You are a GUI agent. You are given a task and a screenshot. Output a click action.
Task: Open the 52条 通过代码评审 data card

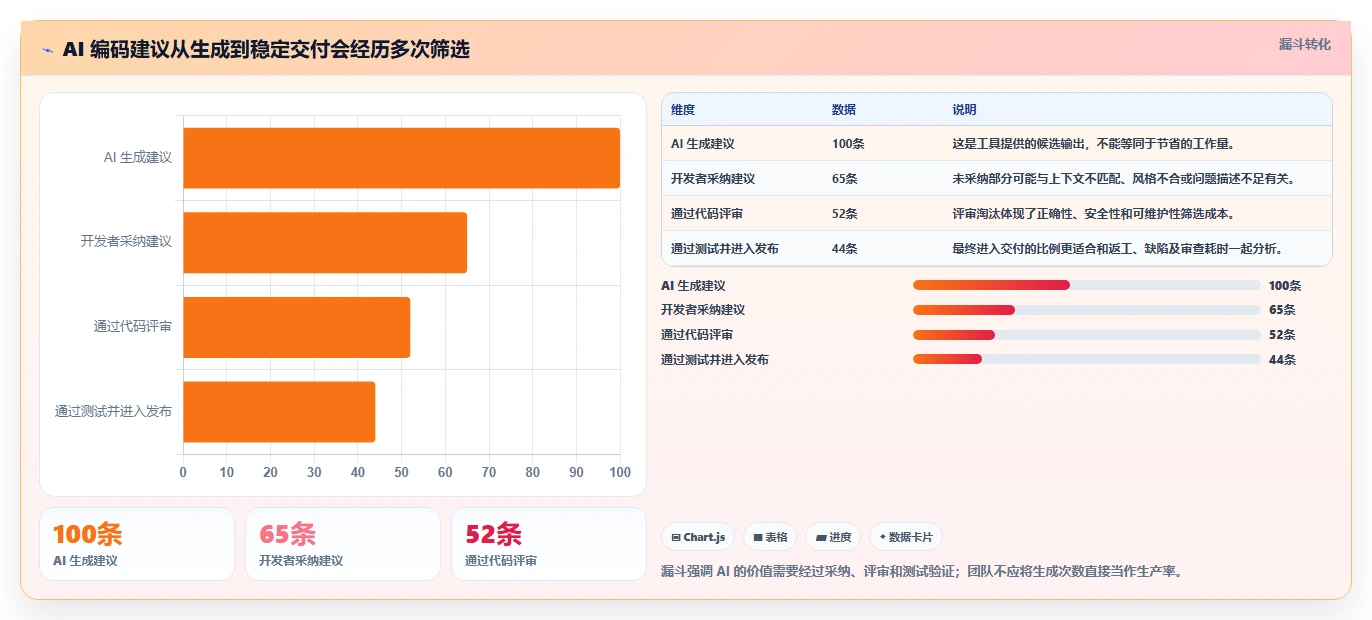(x=549, y=544)
